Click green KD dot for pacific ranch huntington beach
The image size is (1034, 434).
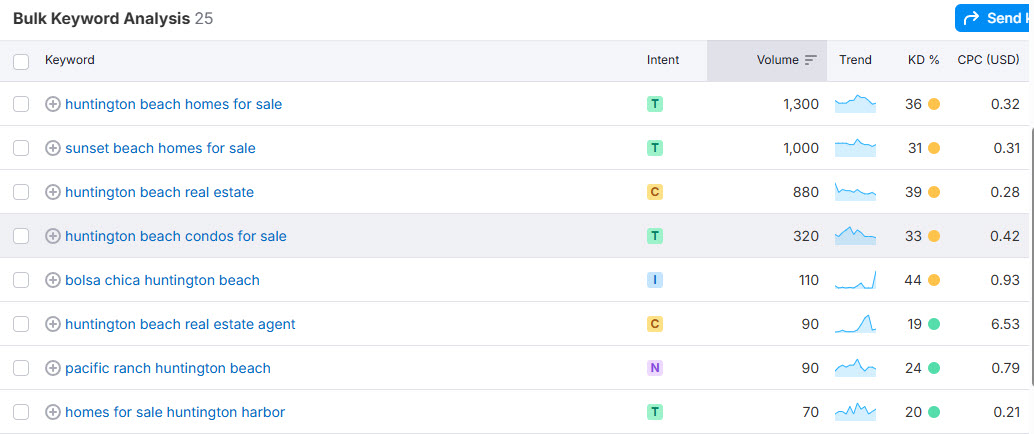pyautogui.click(x=934, y=368)
